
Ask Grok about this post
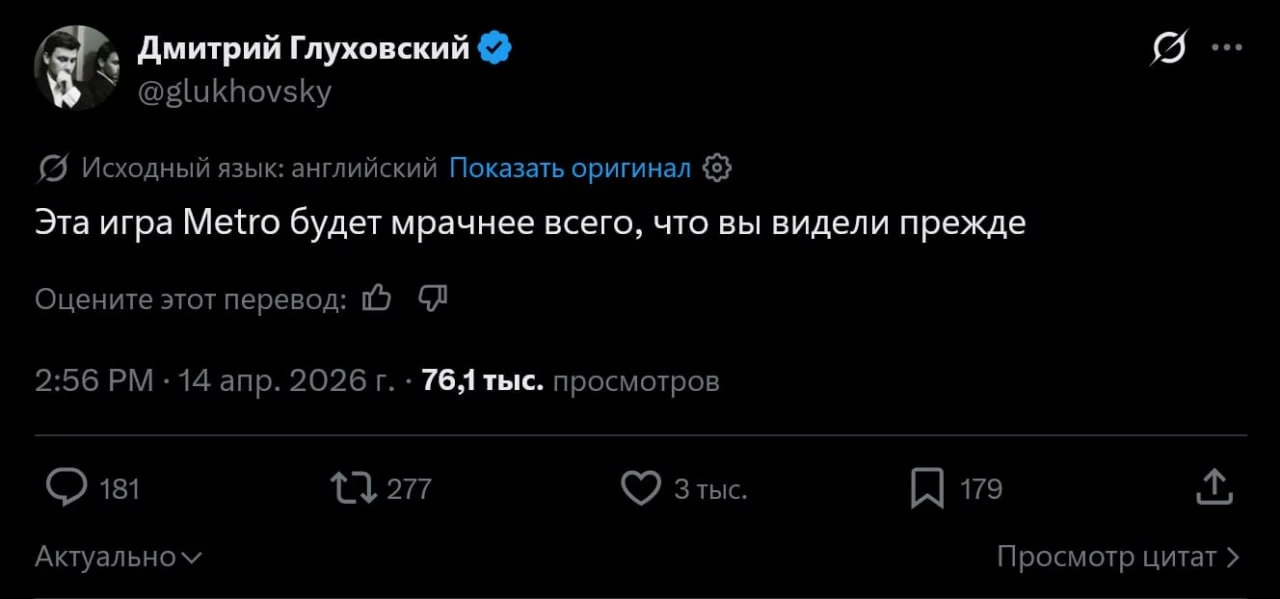1169,45
